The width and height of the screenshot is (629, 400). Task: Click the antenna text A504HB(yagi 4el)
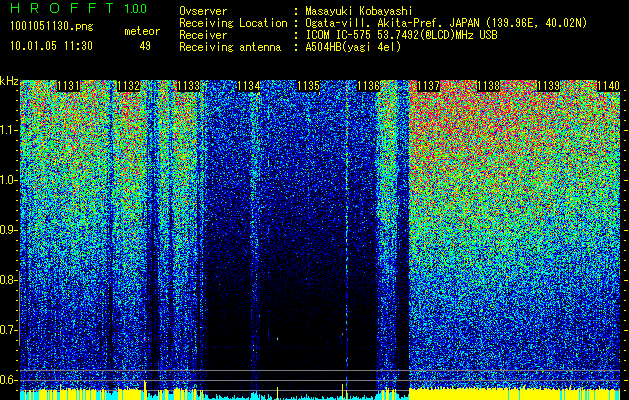pos(353,47)
